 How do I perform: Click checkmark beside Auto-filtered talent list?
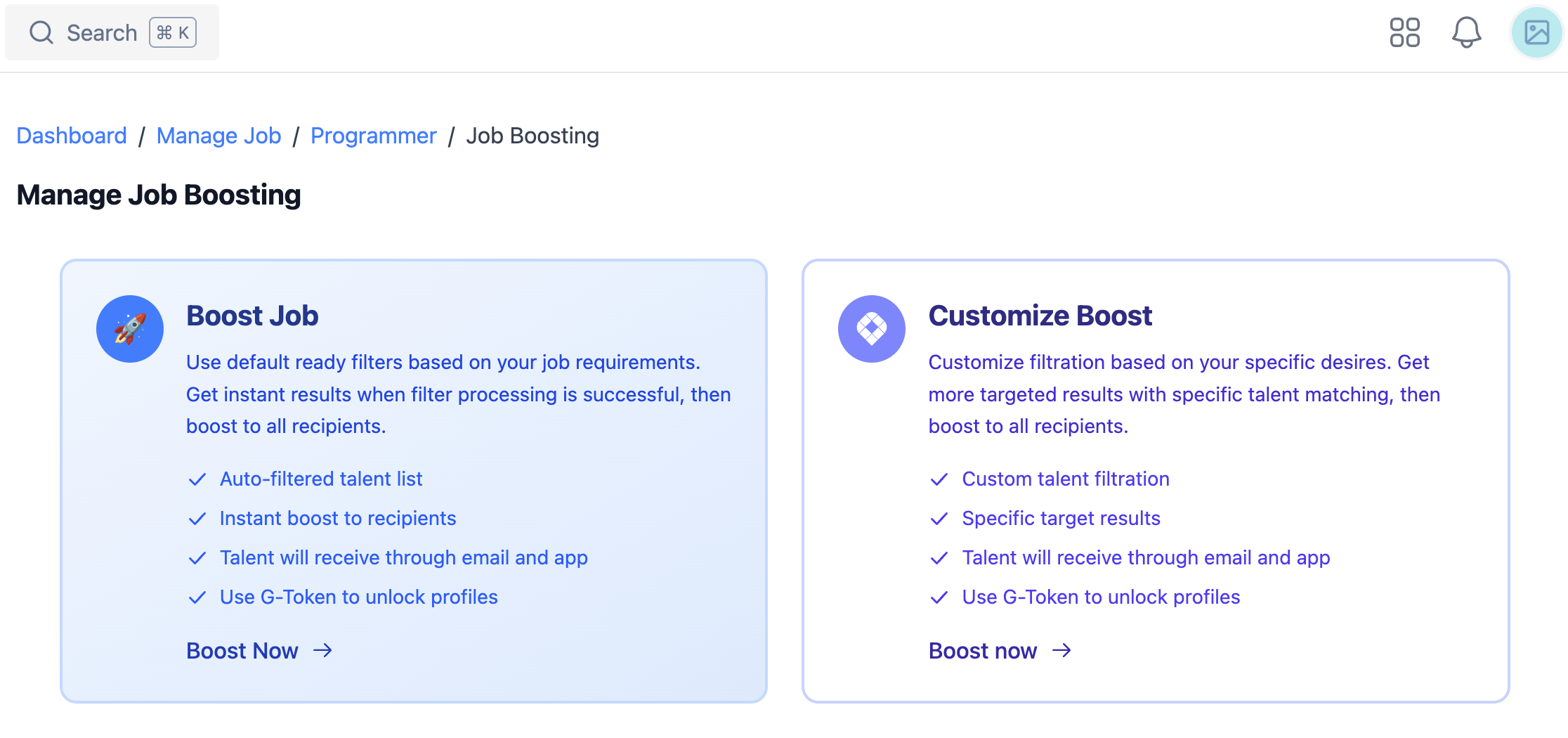tap(197, 479)
